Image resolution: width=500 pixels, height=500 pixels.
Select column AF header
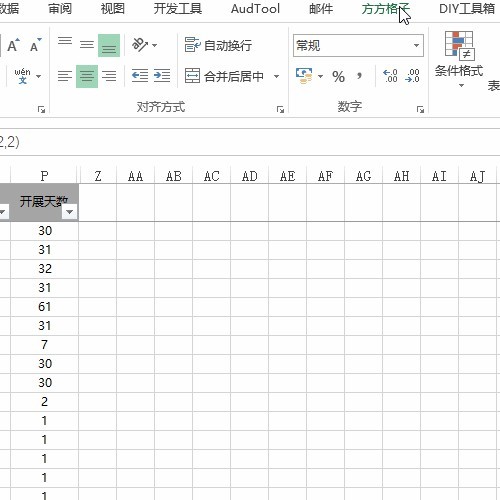click(x=325, y=176)
